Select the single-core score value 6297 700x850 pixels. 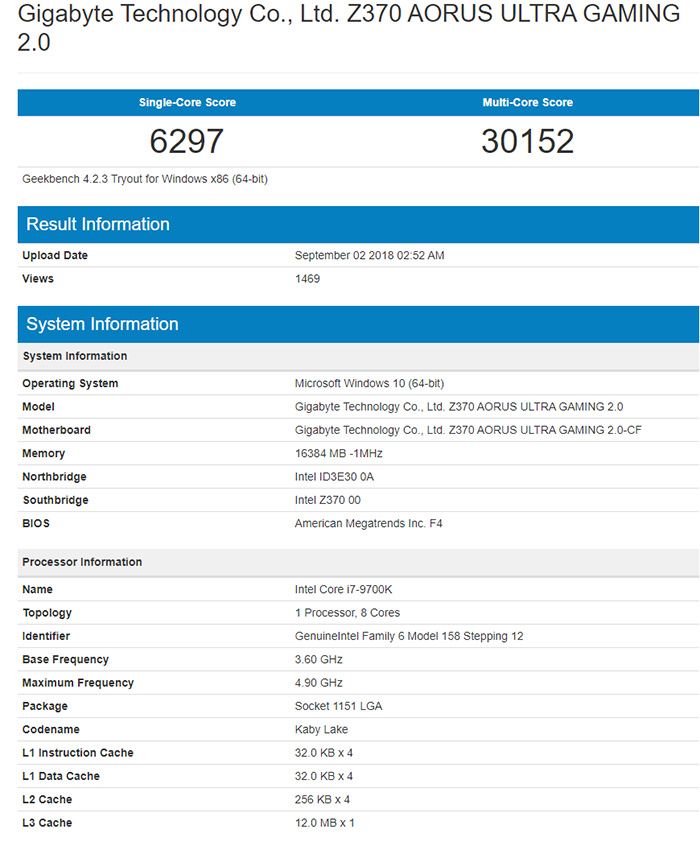(x=187, y=141)
